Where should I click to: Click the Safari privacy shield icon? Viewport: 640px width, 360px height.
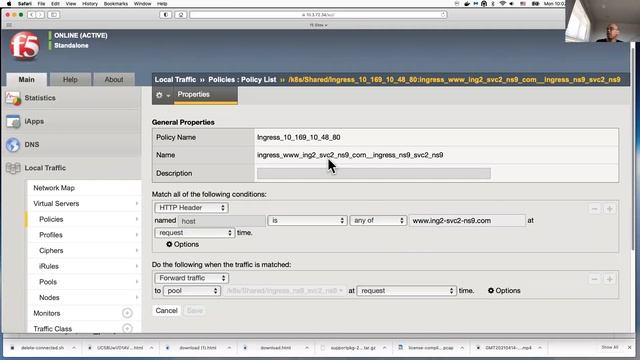click(x=165, y=15)
